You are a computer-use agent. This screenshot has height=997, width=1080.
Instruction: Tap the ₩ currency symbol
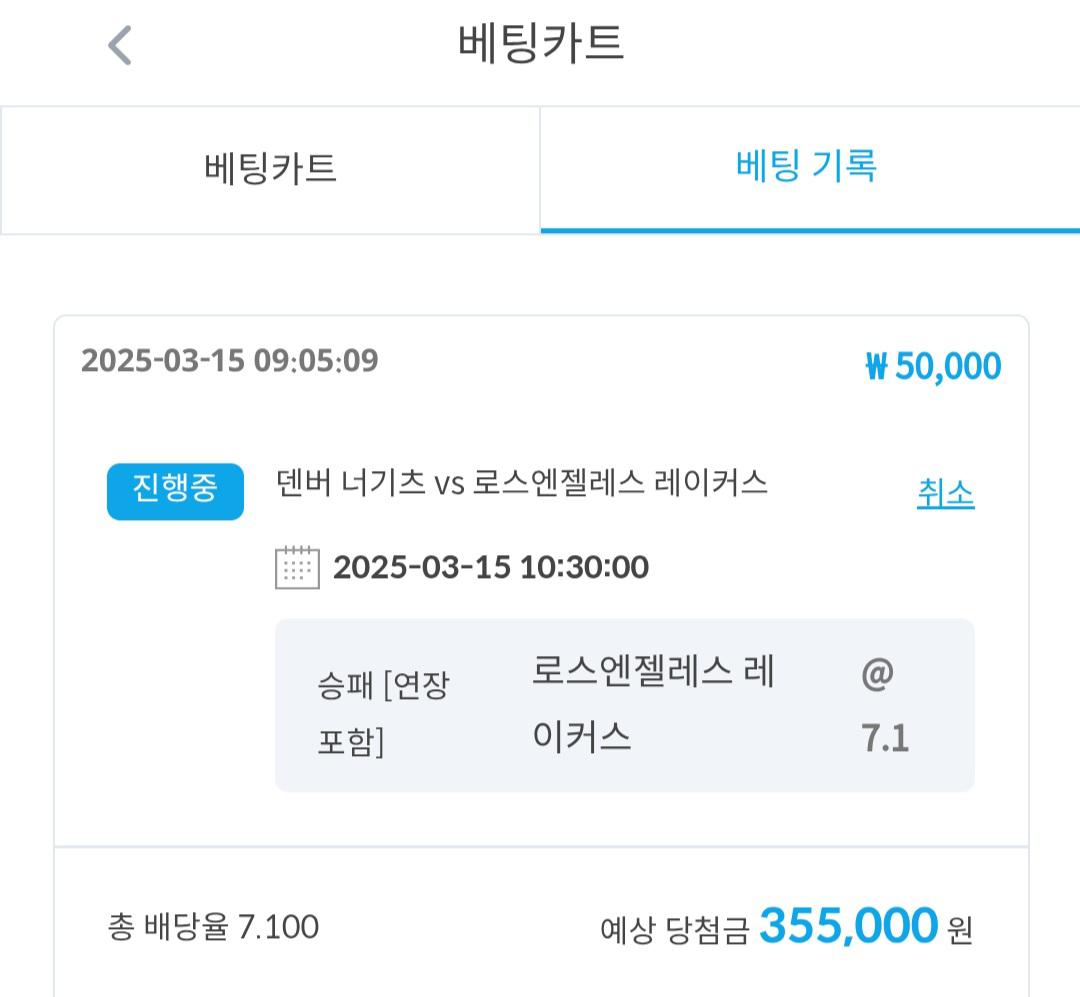coord(876,367)
